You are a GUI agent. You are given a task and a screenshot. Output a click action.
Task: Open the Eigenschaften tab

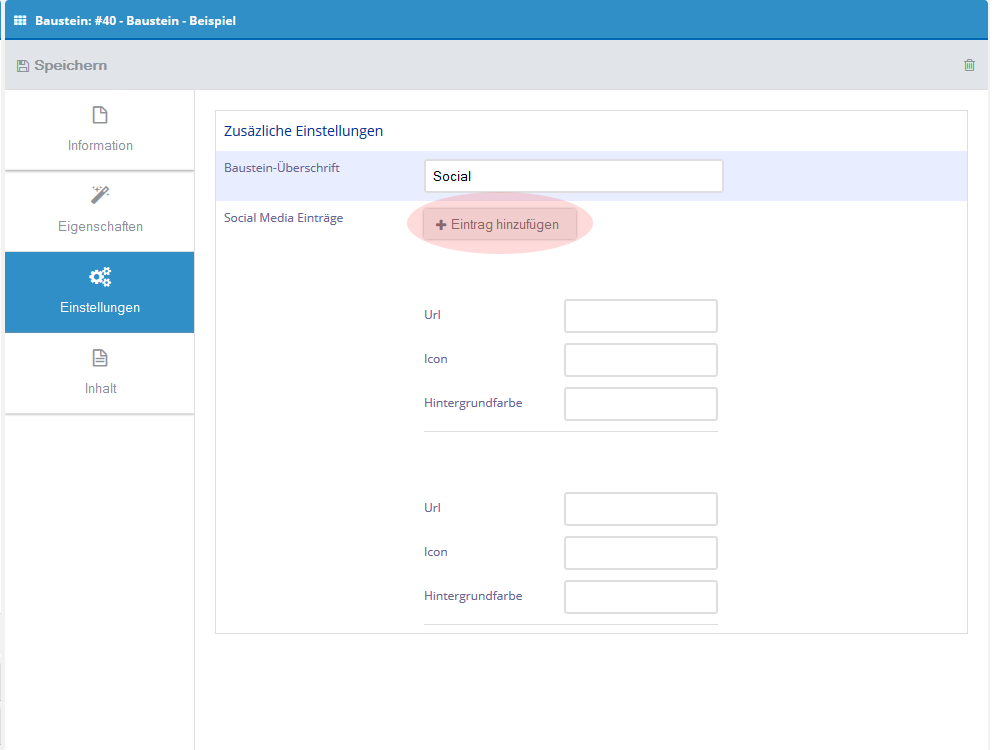[x=99, y=211]
